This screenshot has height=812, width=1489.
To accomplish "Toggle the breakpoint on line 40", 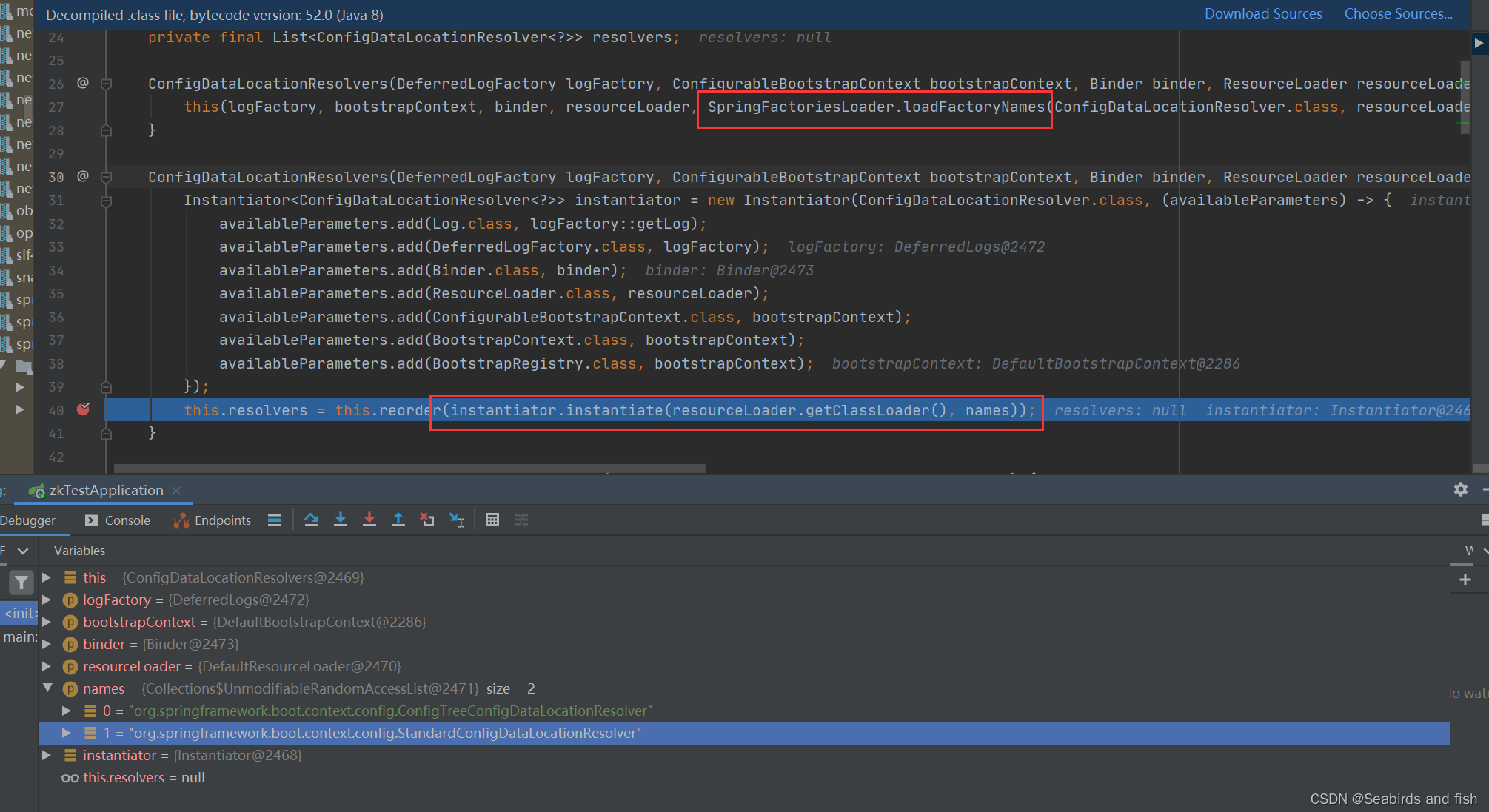I will [x=83, y=409].
